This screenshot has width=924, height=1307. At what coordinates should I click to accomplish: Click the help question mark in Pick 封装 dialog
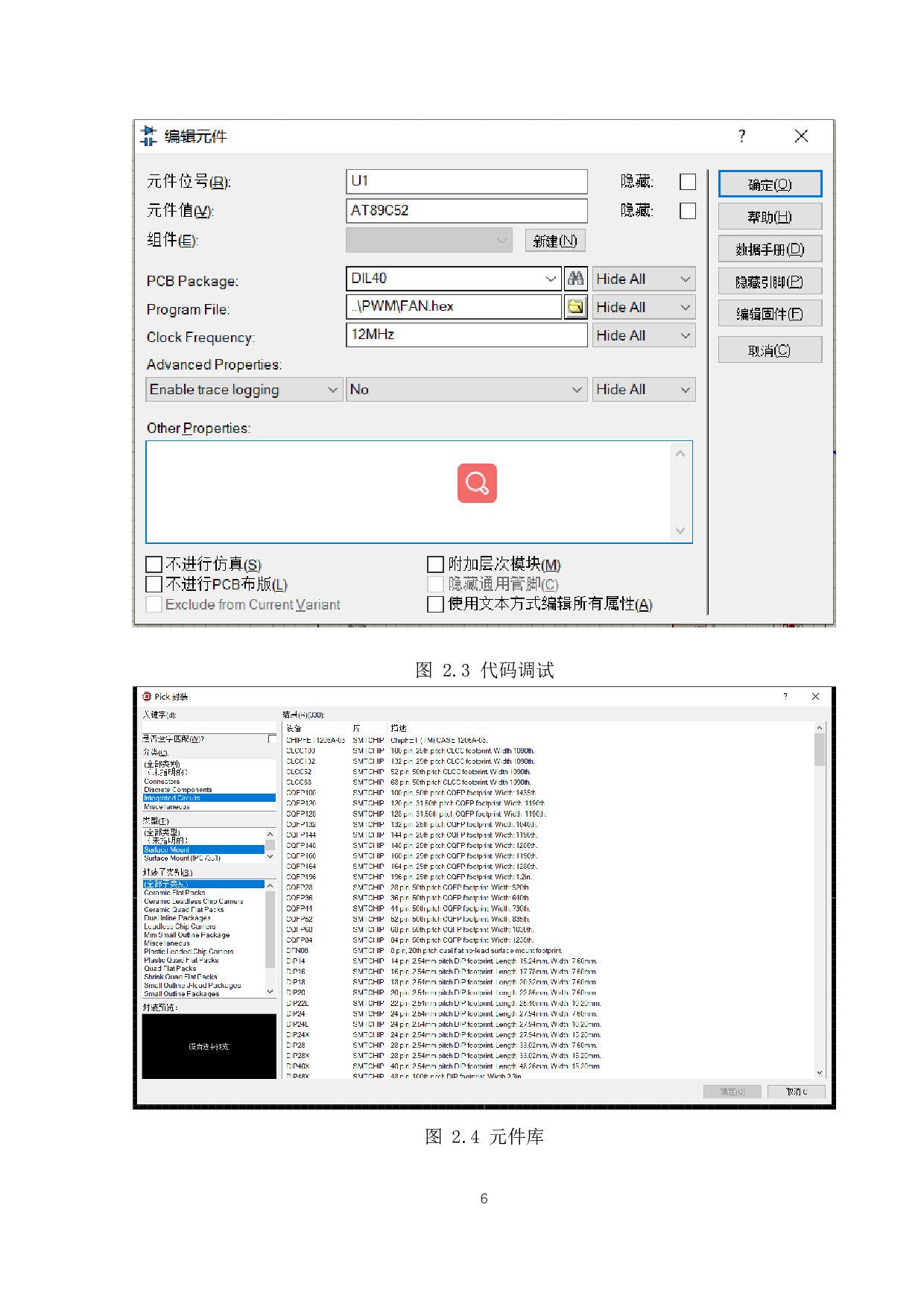click(x=785, y=696)
